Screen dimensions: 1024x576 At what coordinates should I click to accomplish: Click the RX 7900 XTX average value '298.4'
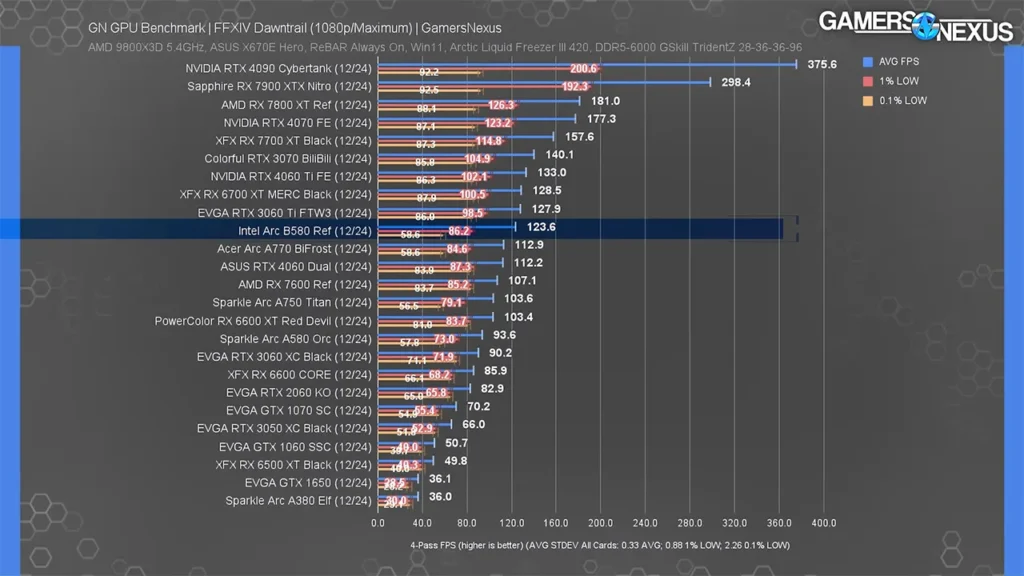click(x=736, y=82)
